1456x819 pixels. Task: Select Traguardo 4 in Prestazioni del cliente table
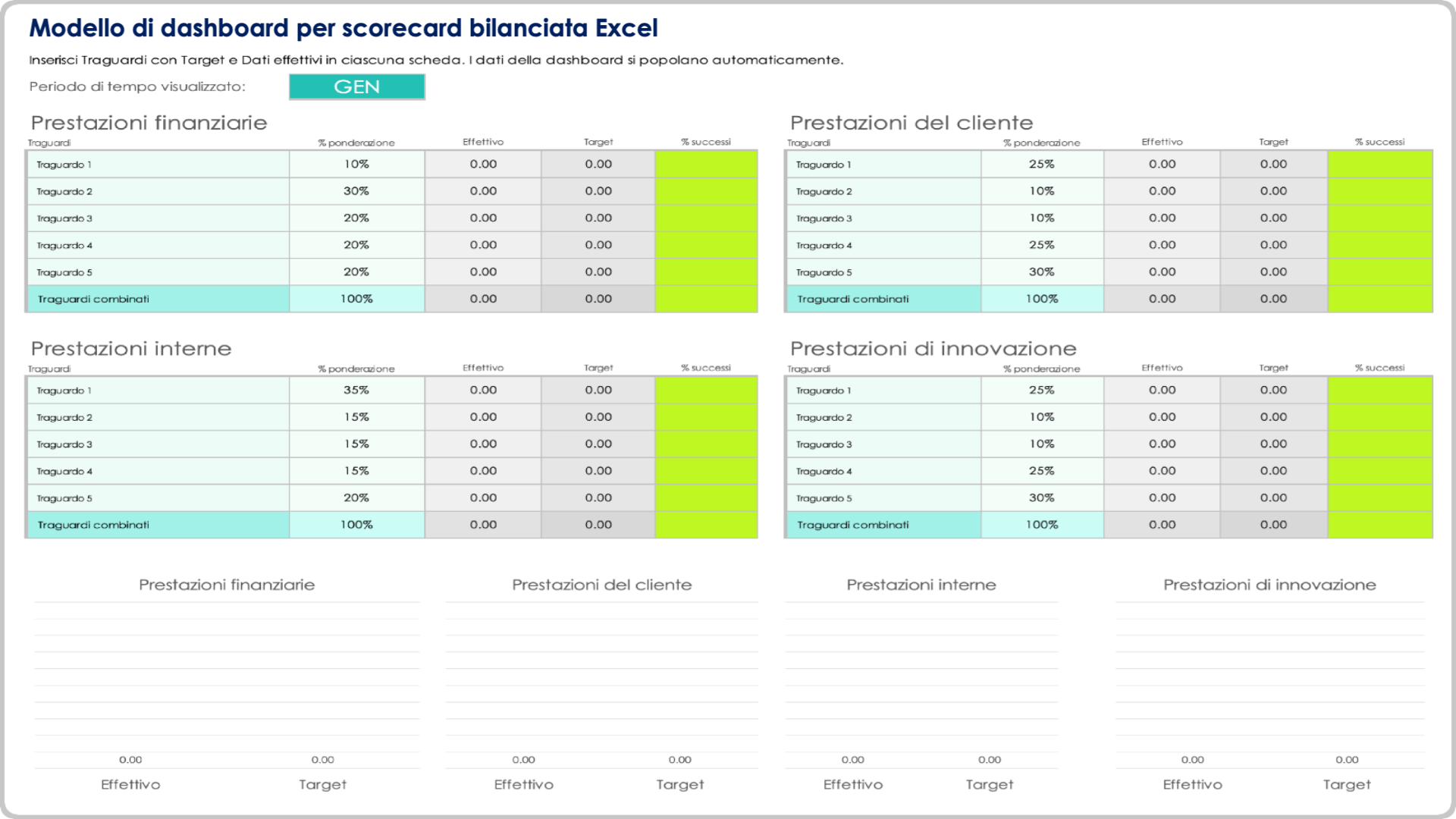click(x=883, y=245)
